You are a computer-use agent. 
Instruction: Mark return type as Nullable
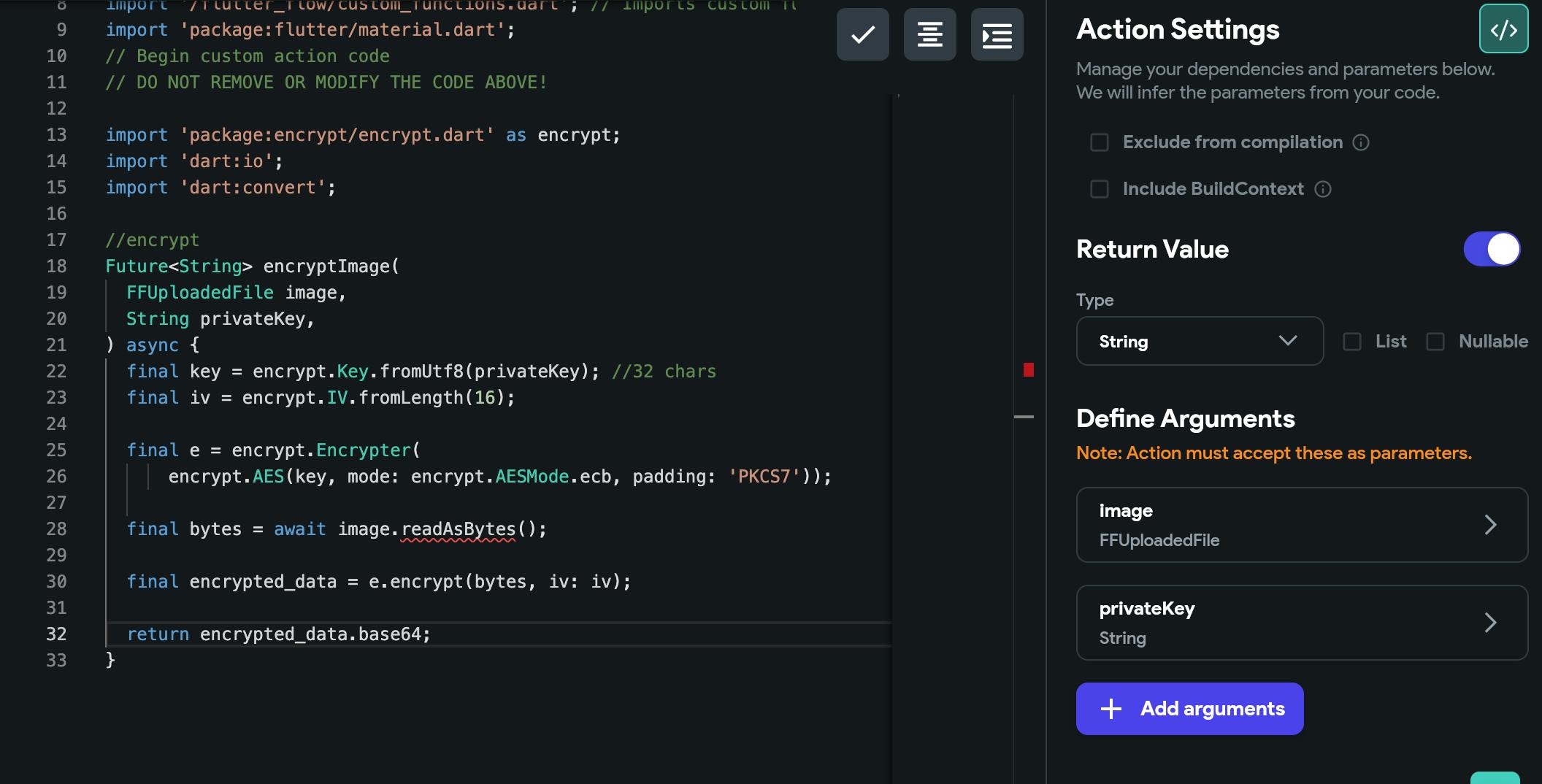[x=1435, y=342]
